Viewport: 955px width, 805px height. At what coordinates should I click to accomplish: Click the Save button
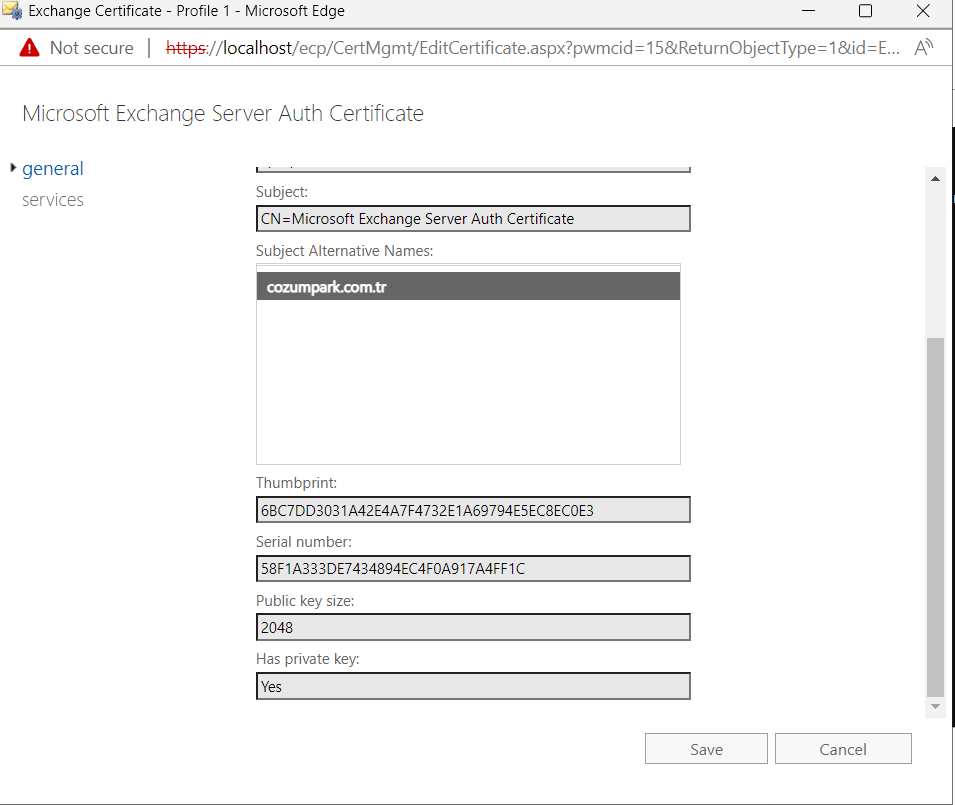click(706, 748)
